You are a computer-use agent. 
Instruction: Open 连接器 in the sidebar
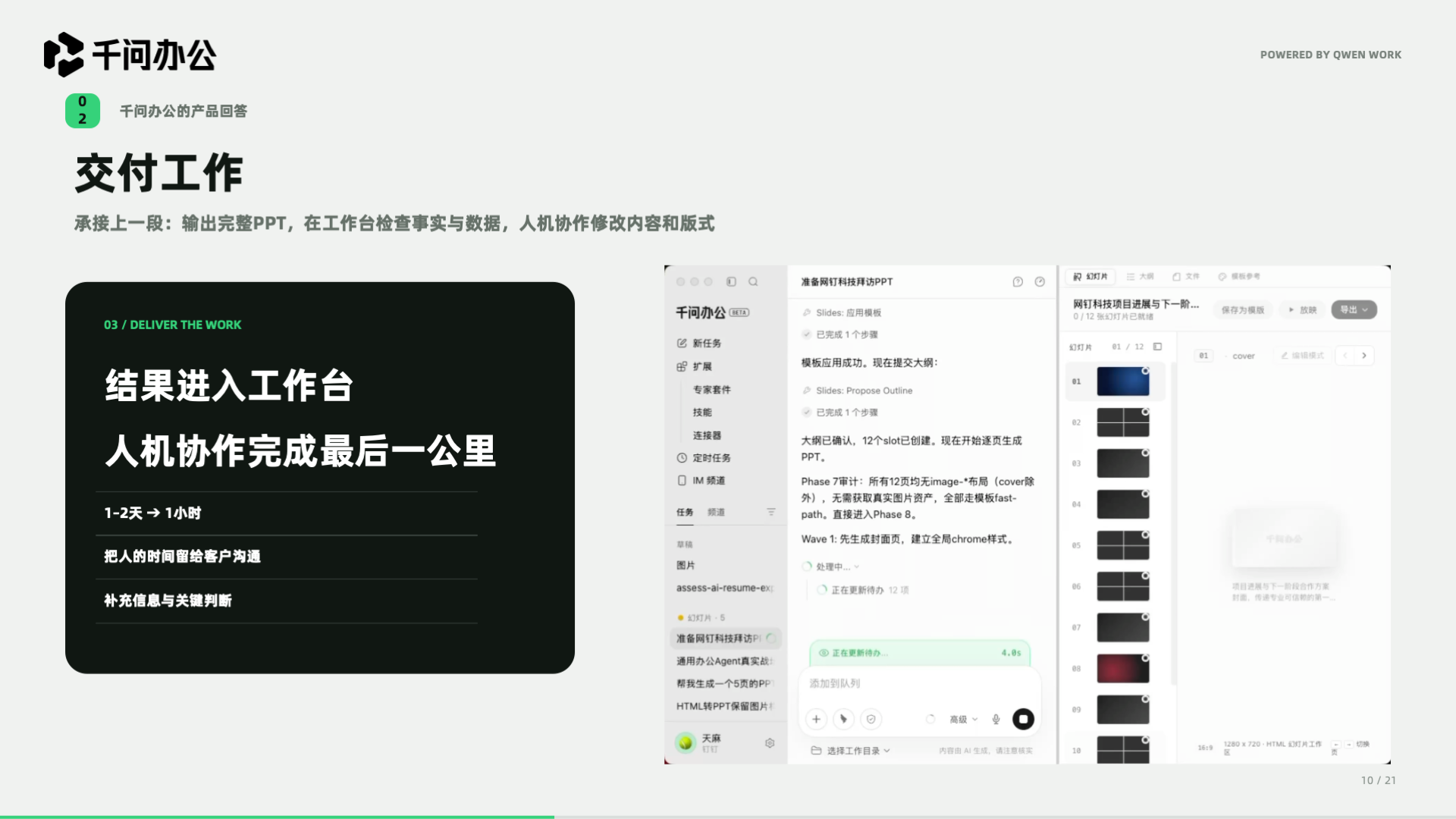click(x=707, y=435)
